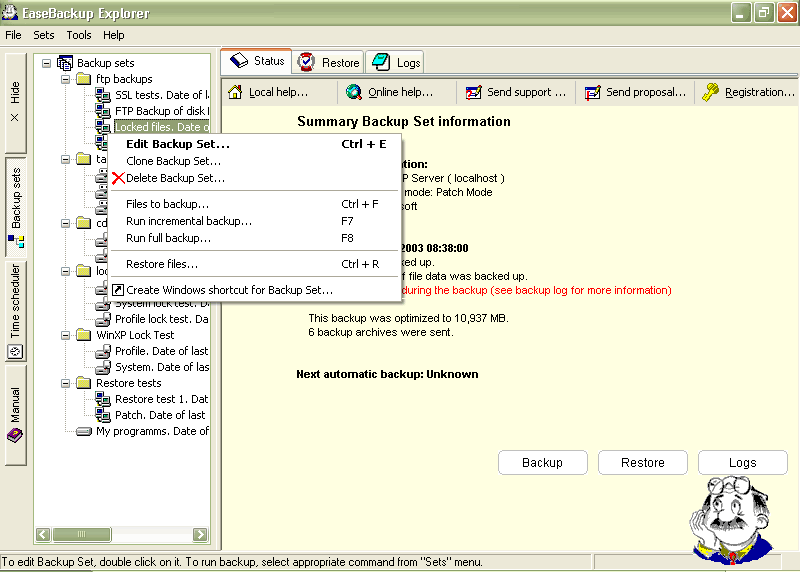Collapse the WinXP Lock Test folder

click(66, 335)
